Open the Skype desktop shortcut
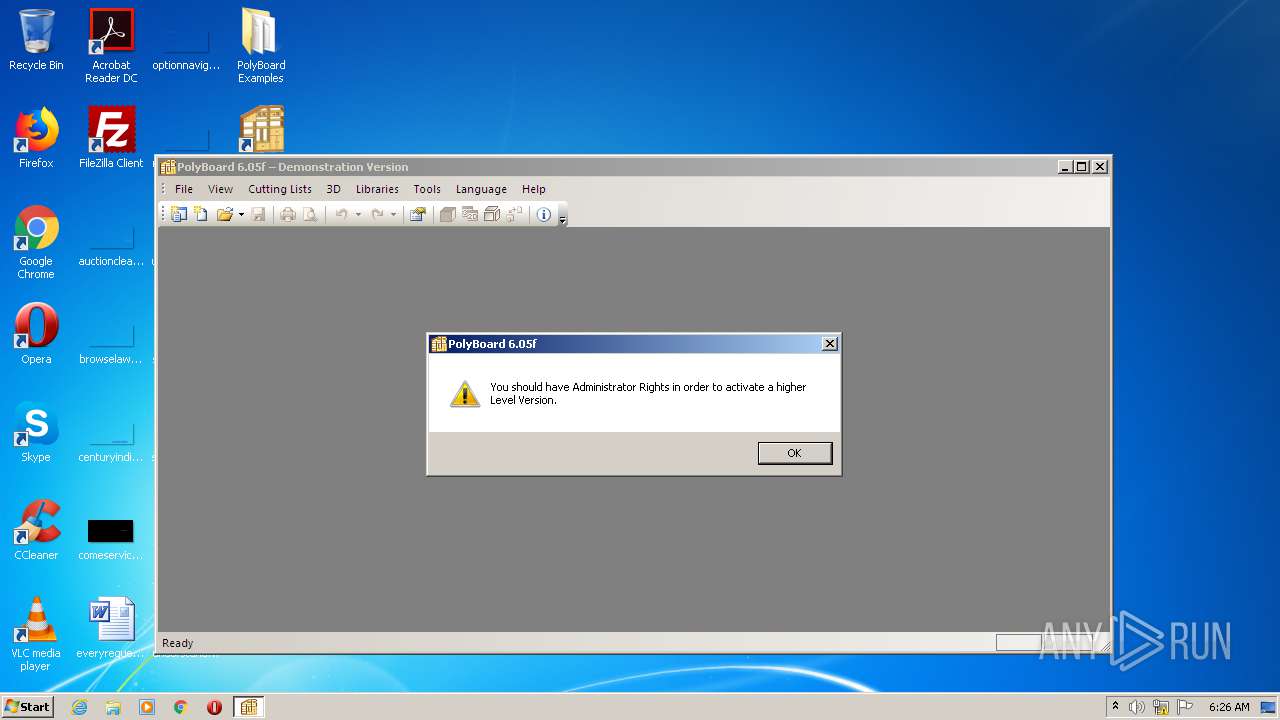Screen dimensions: 1280x720 tap(36, 432)
